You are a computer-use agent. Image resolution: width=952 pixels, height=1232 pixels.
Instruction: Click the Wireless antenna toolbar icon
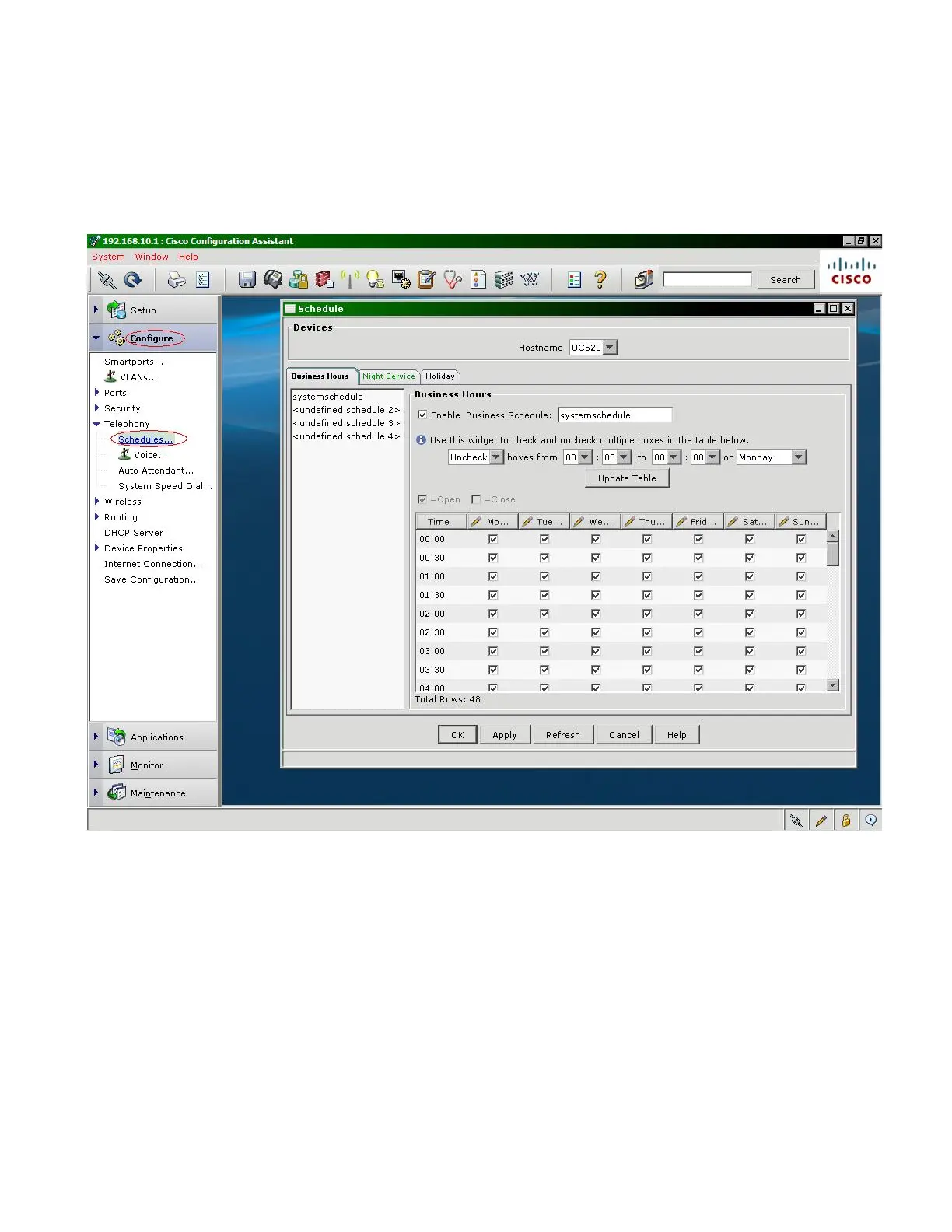[x=350, y=280]
